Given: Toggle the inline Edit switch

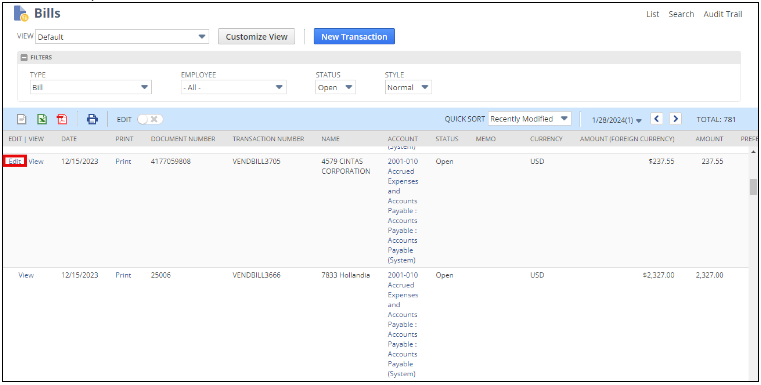Looking at the screenshot, I should (x=150, y=119).
